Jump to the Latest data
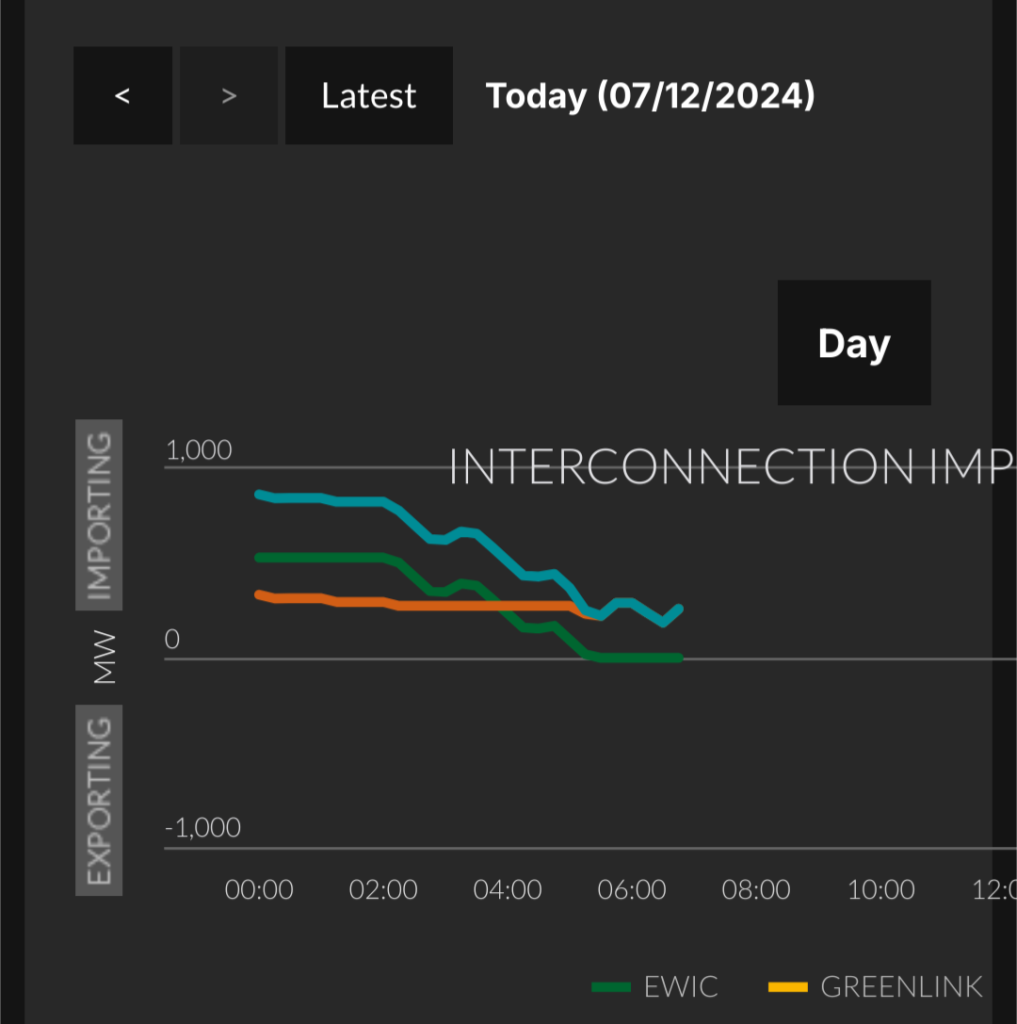Image resolution: width=1017 pixels, height=1024 pixels. coord(369,95)
